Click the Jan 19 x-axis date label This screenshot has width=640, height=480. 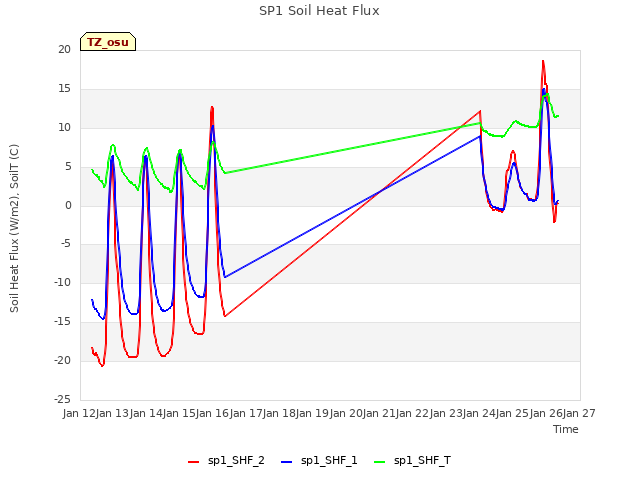[x=313, y=413]
